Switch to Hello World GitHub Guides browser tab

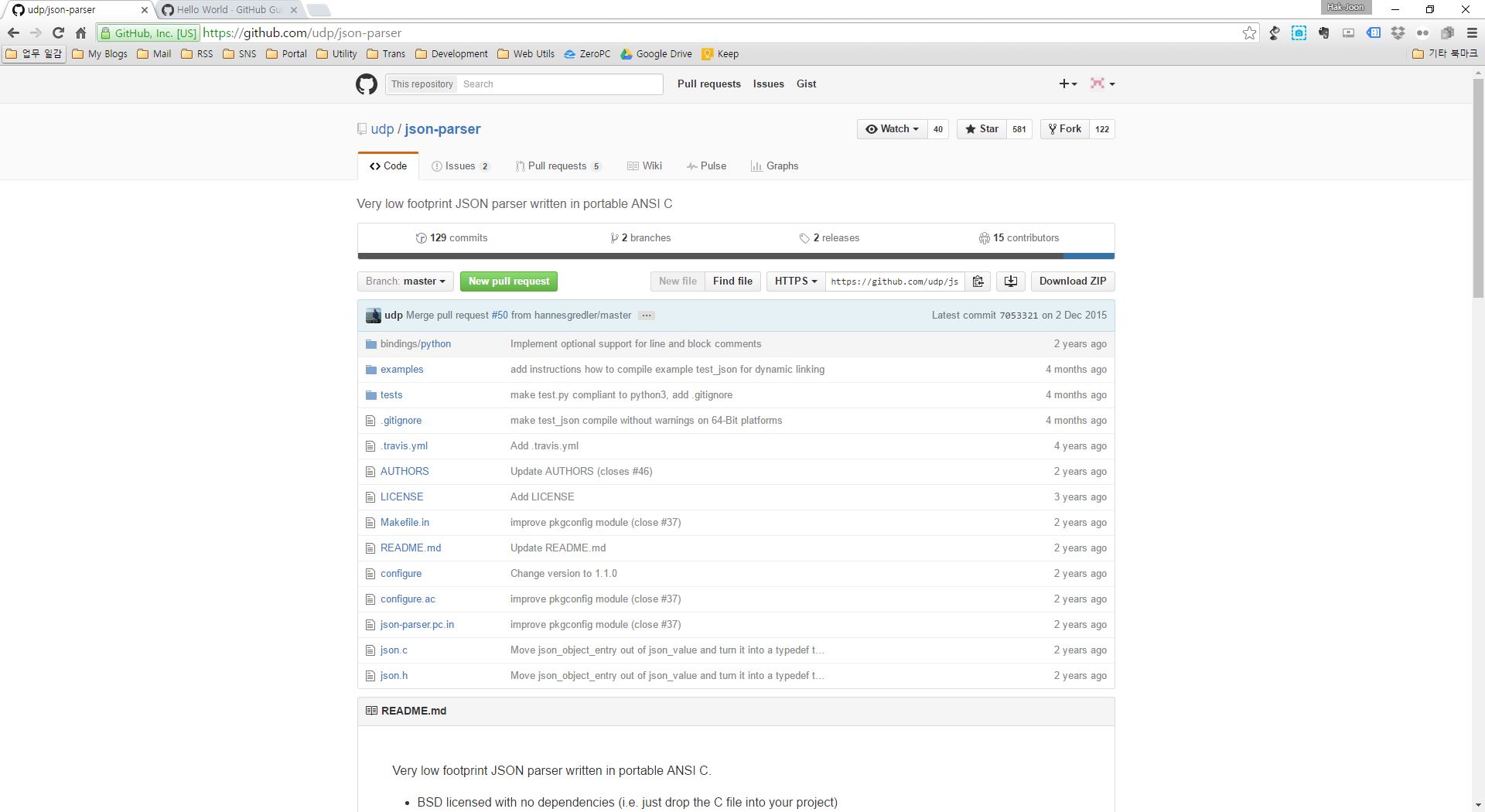(228, 10)
